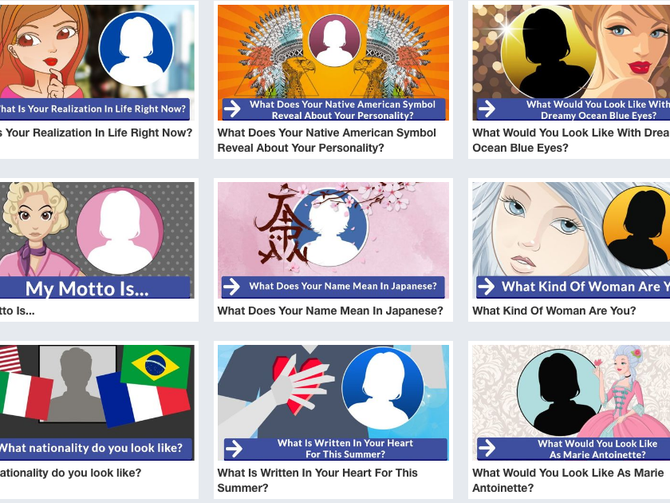Click the 'What nationality do you look like?' banner
670x503 pixels.
(x=96, y=448)
